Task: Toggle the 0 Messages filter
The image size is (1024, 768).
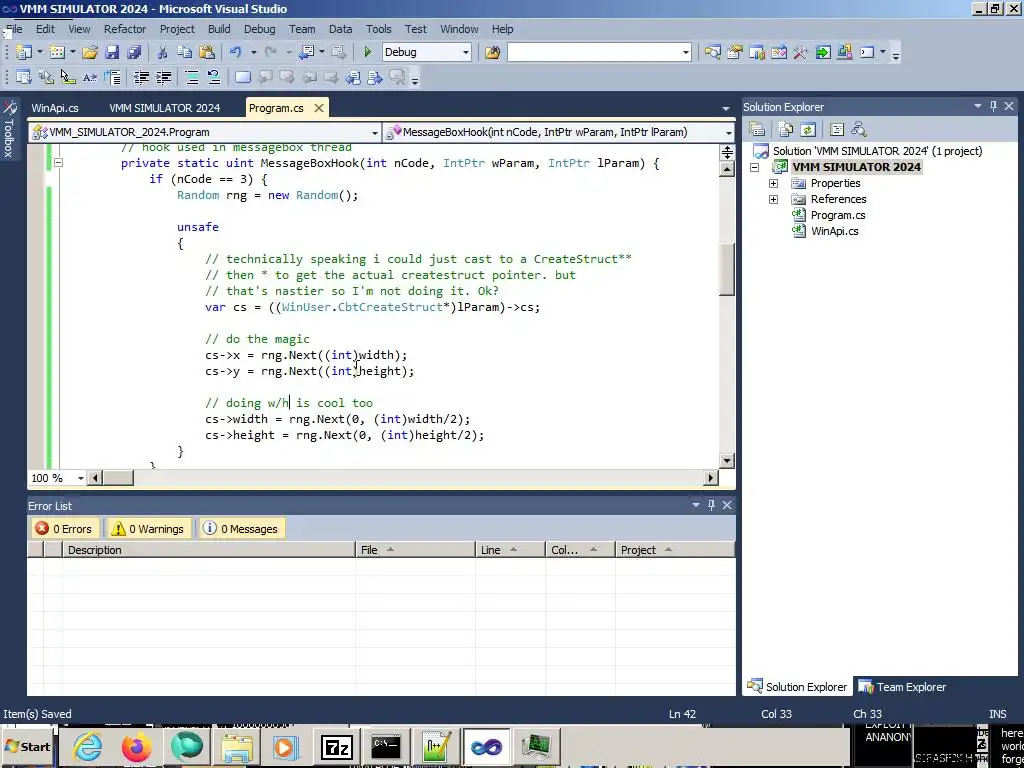Action: [240, 529]
